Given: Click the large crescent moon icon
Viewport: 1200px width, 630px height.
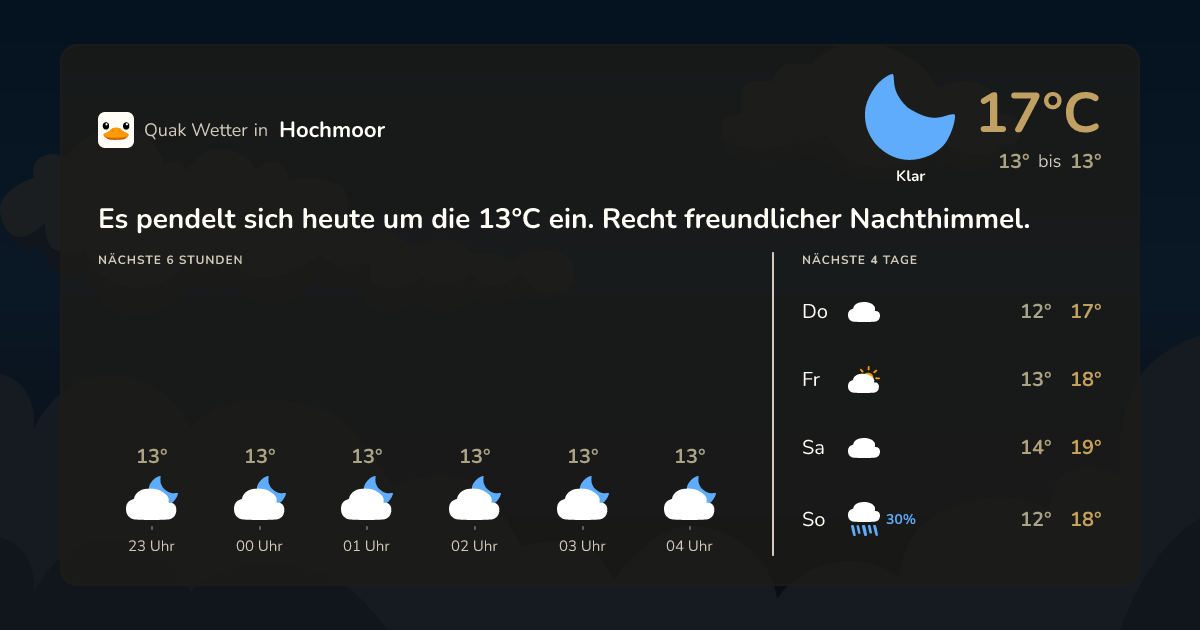Looking at the screenshot, I should click(909, 116).
